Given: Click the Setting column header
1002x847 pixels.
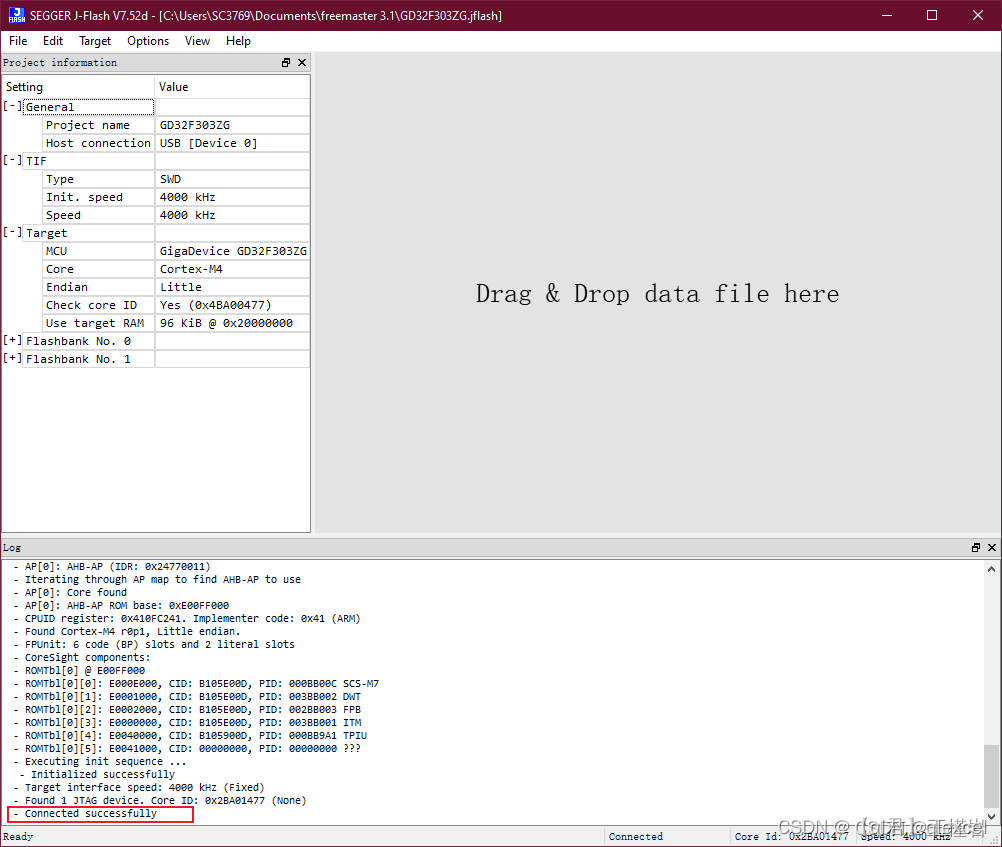Looking at the screenshot, I should tap(78, 87).
